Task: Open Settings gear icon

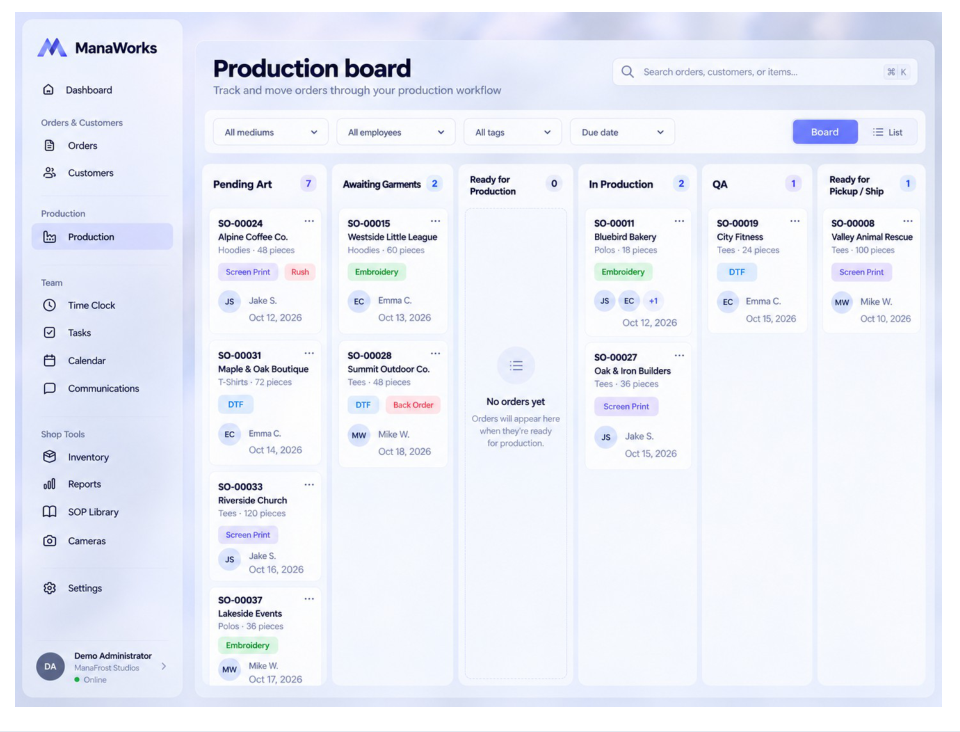Action: (x=50, y=588)
